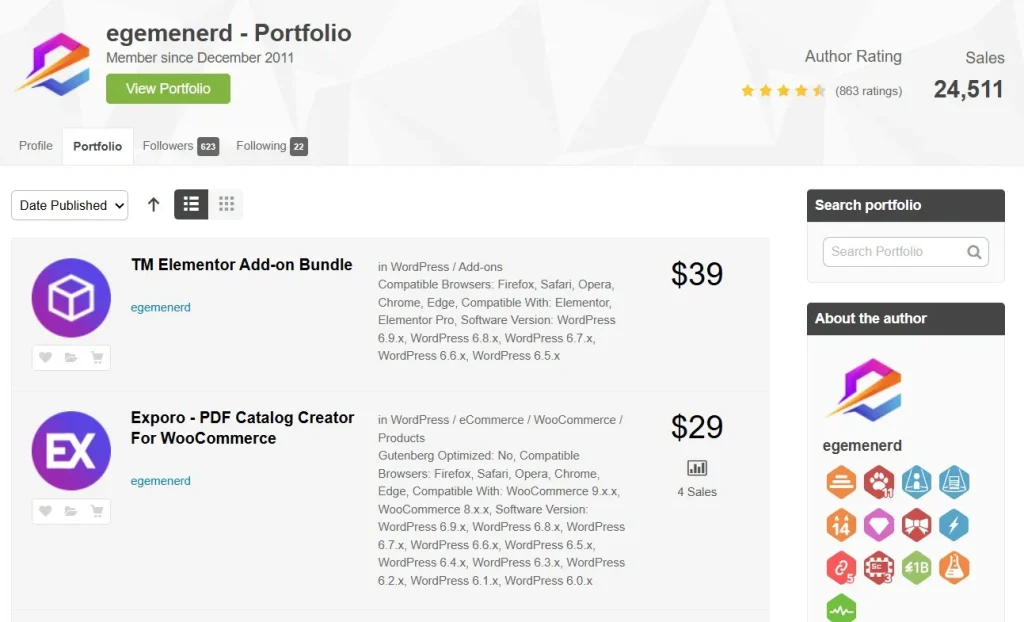1024x622 pixels.
Task: Click the Search Portfolio input field
Action: [x=893, y=252]
